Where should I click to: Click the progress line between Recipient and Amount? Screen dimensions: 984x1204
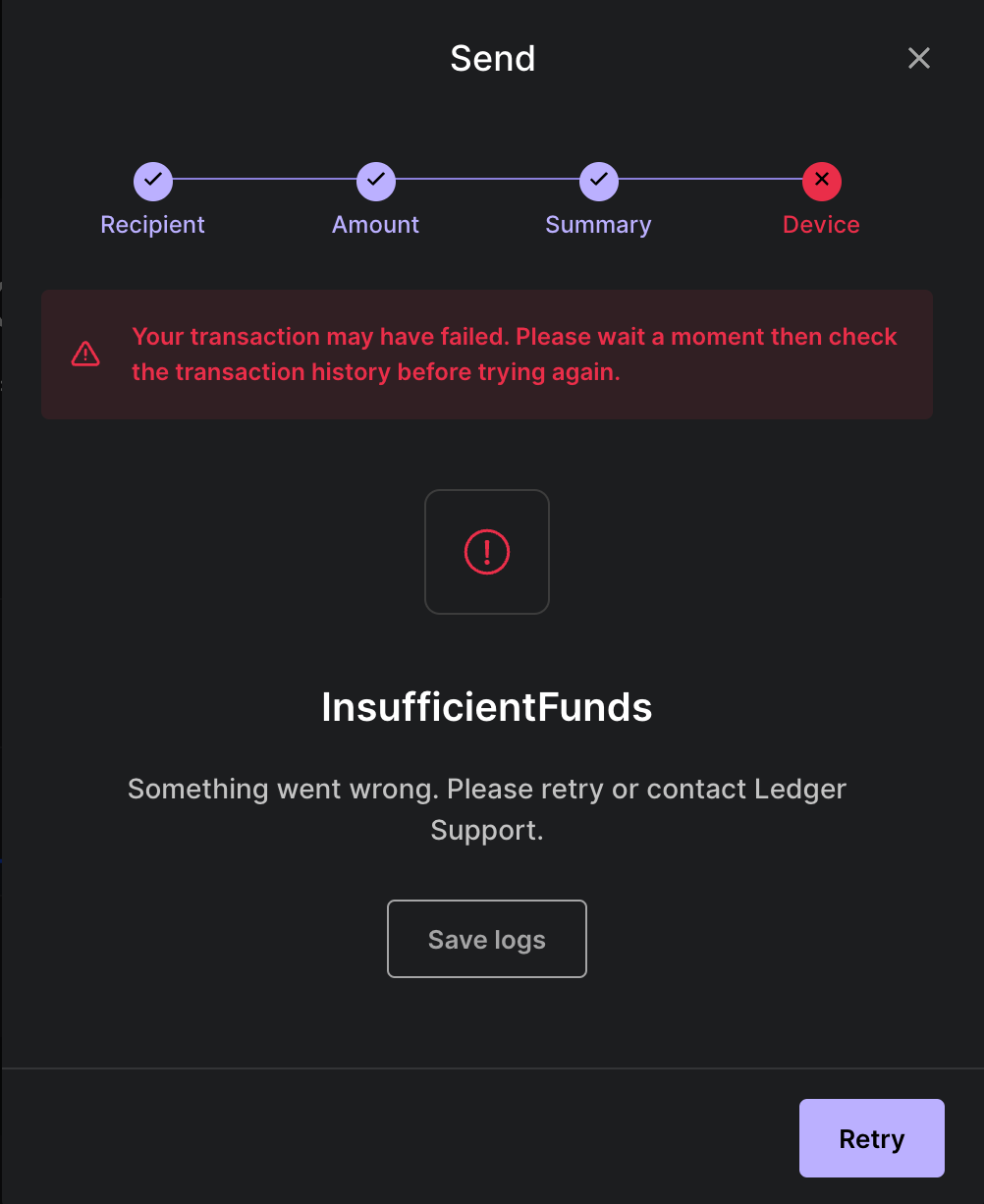[x=263, y=181]
